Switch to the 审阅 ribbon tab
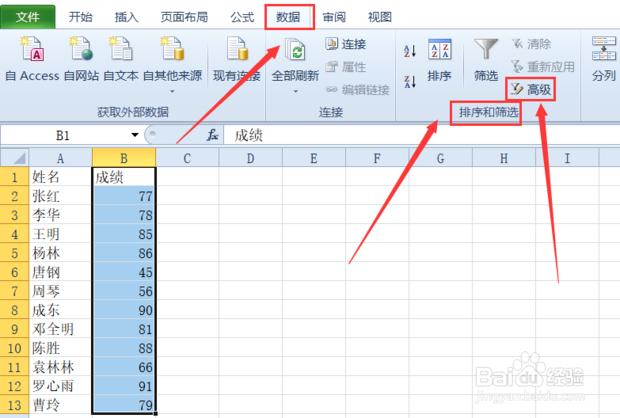The width and height of the screenshot is (620, 418). 334,17
